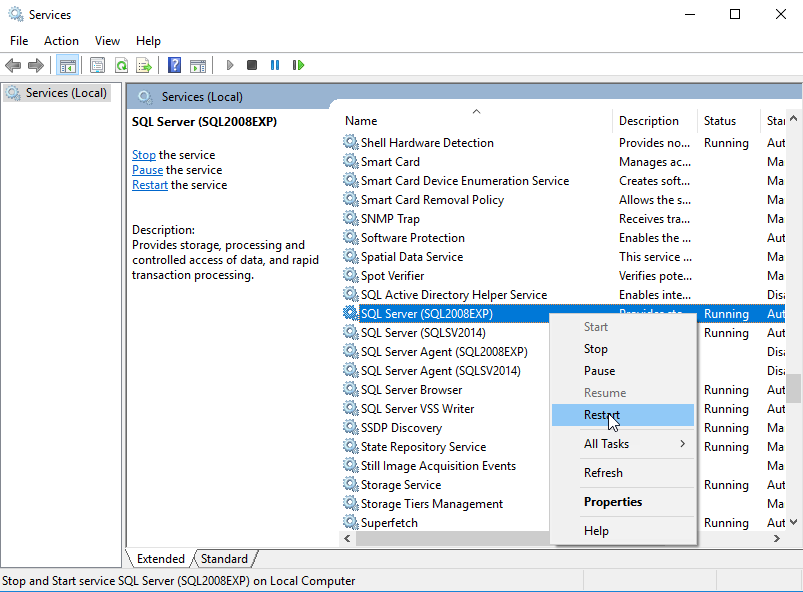This screenshot has width=803, height=592.
Task: Click vertical scrollbar up arrow
Action: (x=793, y=118)
